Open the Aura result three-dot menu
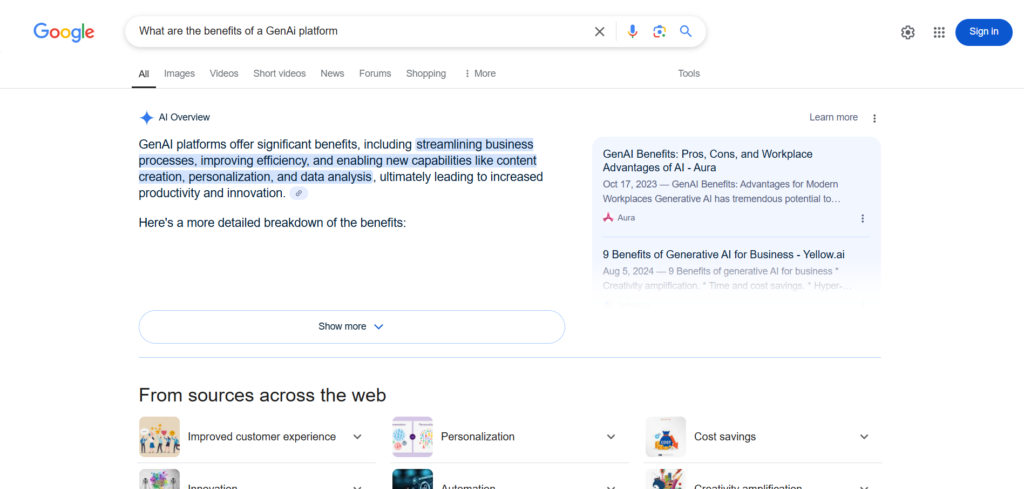Viewport: 1024px width, 489px height. coord(863,218)
